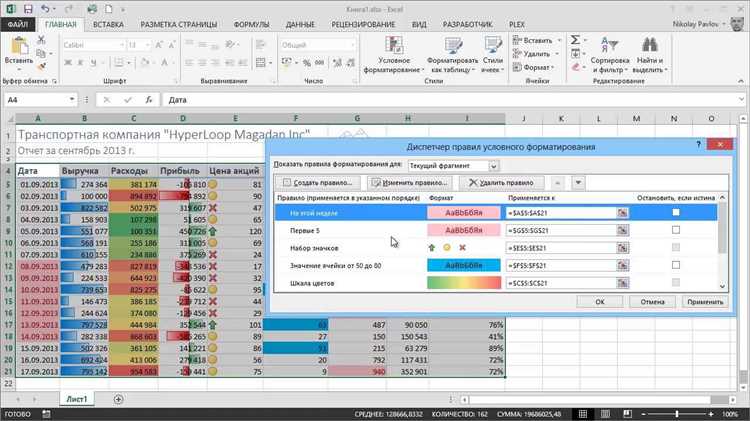Click the Fill down icon in Редактирование

575,54
